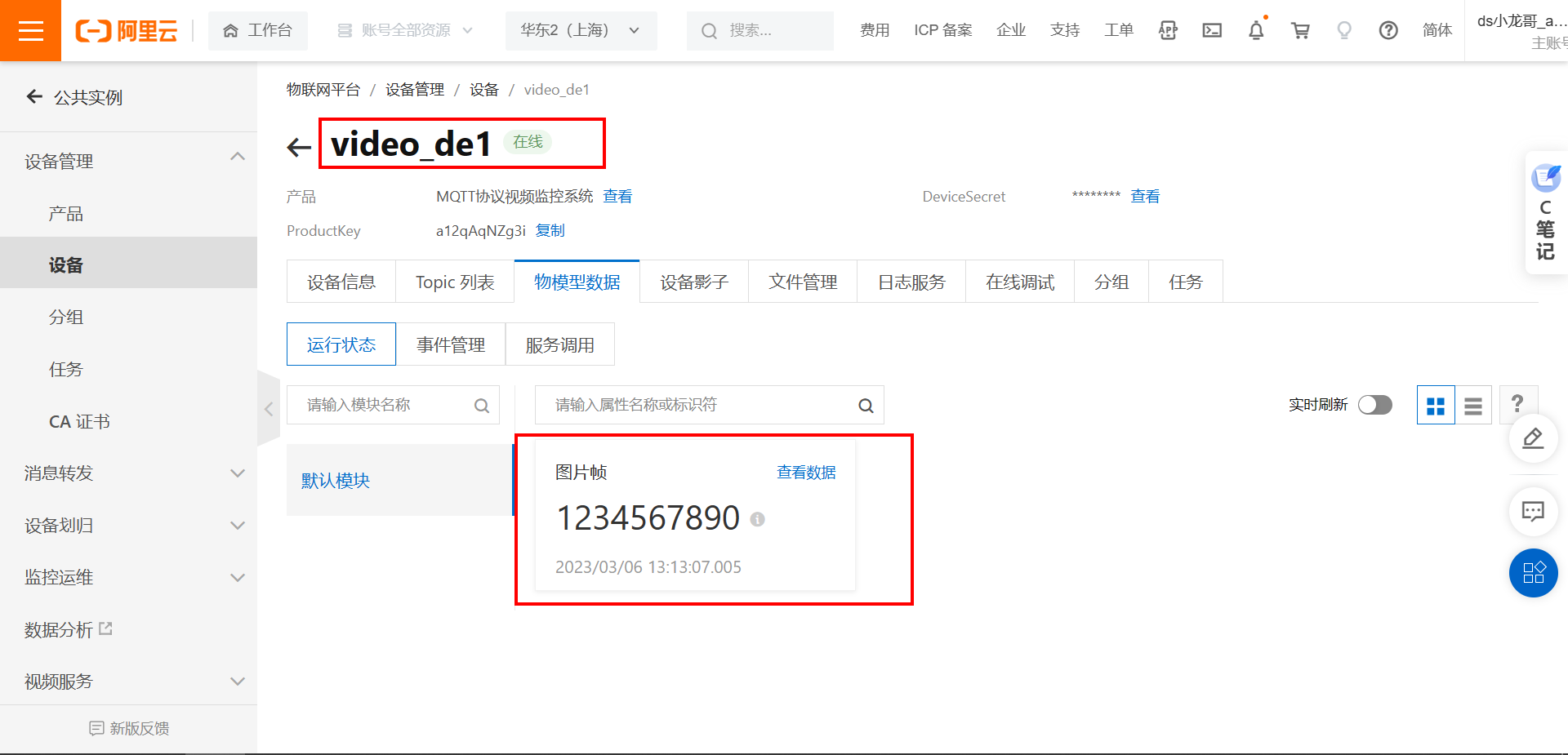Open the 分组 tab in device page
The width and height of the screenshot is (1568, 755).
tap(1111, 282)
